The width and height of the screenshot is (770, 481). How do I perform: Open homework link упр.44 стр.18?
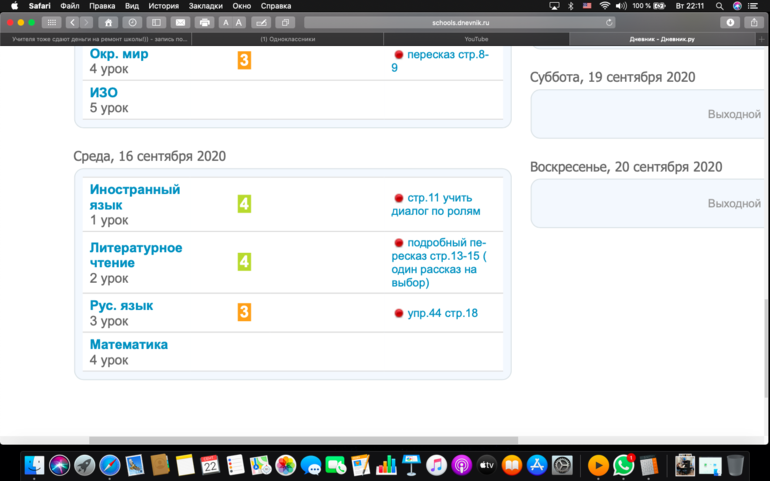pos(442,313)
